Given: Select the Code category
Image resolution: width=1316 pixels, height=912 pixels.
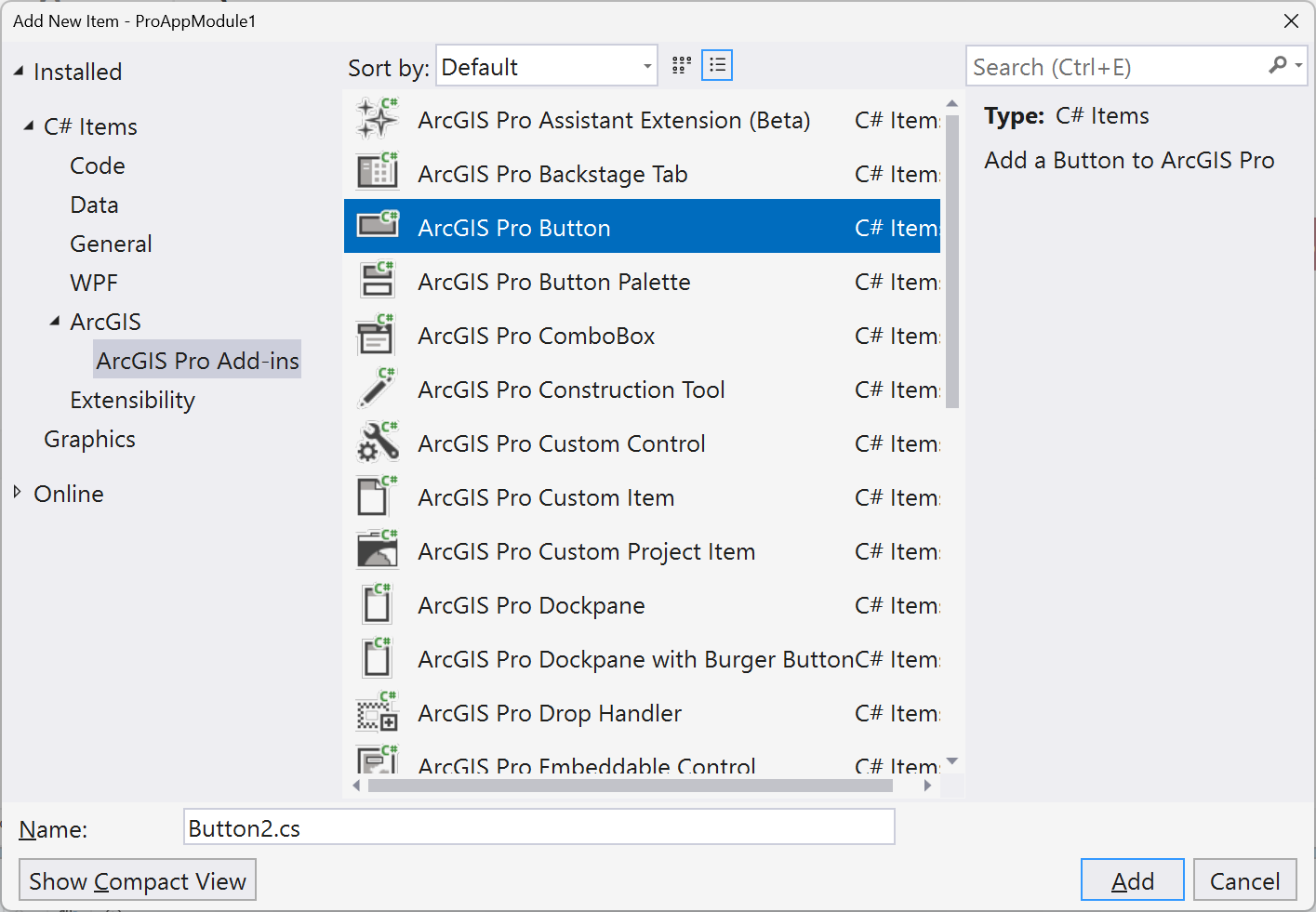Looking at the screenshot, I should [98, 165].
